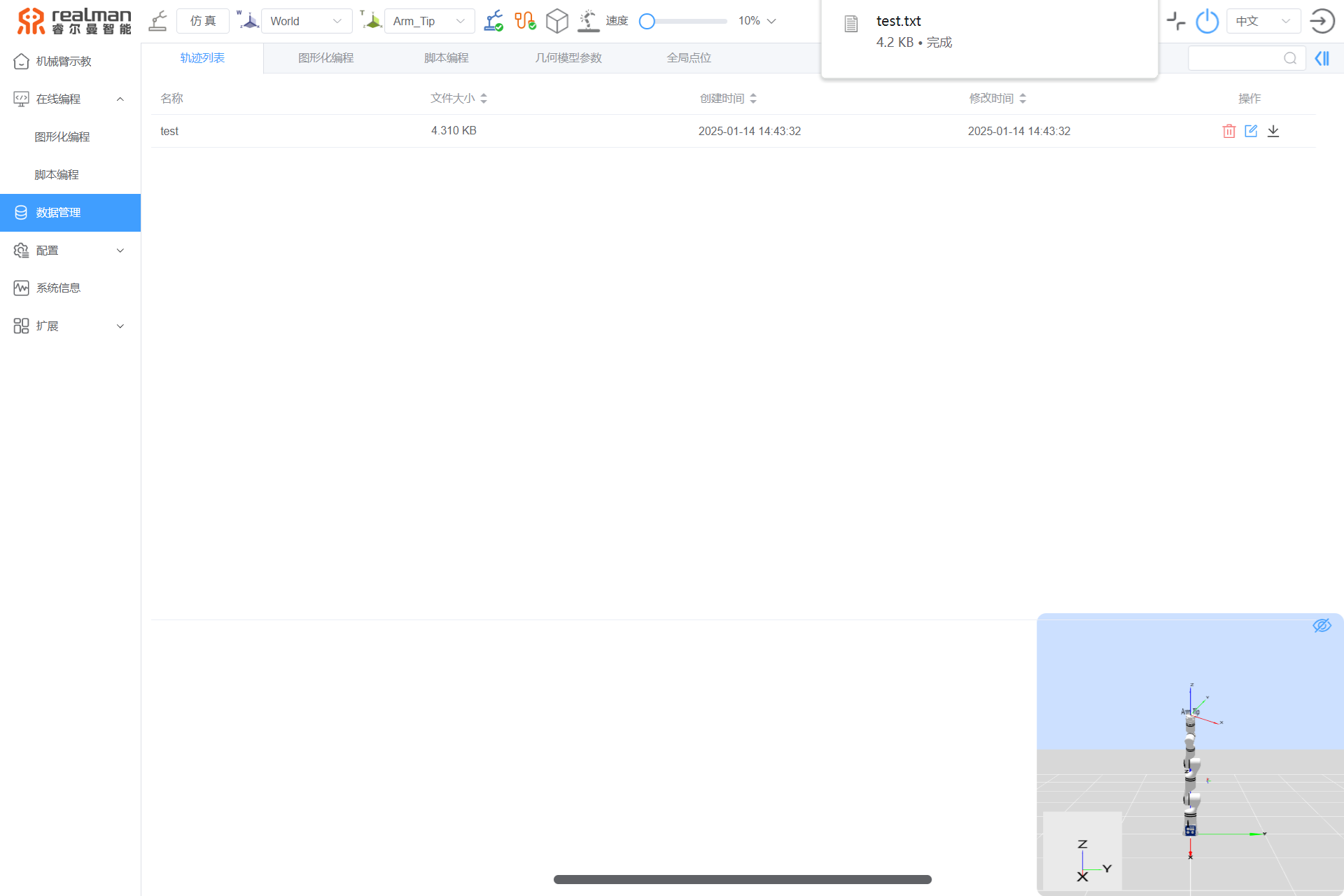The width and height of the screenshot is (1344, 896).
Task: Click the 速度 speed slider handle
Action: (x=647, y=21)
